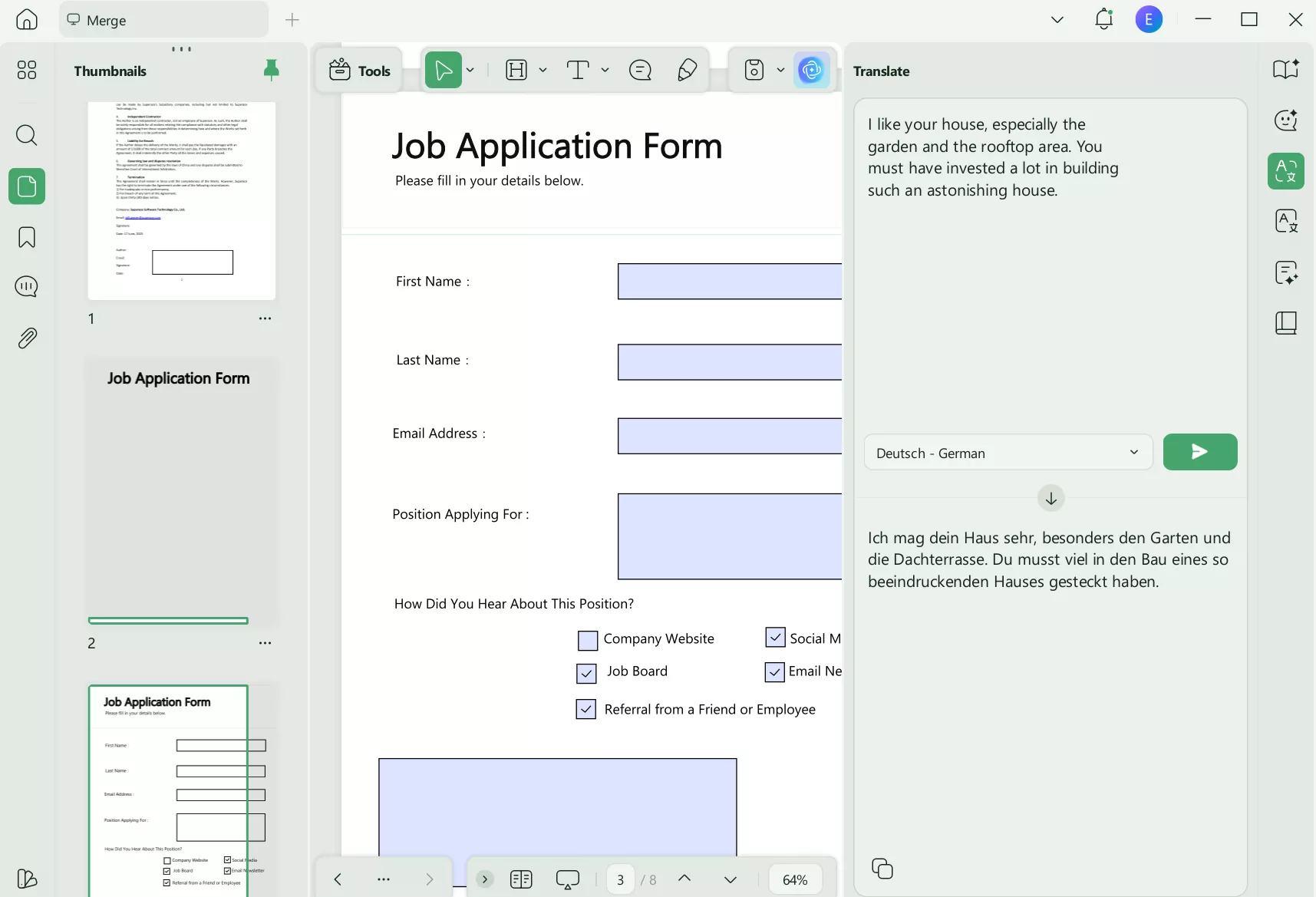
Task: Open page 2 thumbnail options menu
Action: click(x=265, y=643)
